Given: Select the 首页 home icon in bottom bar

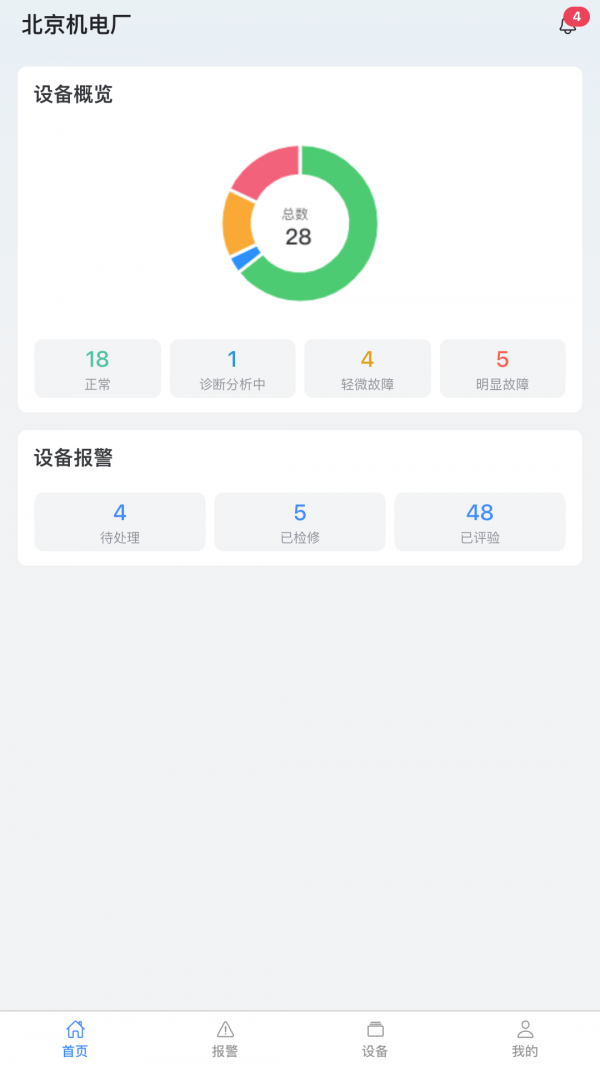Looking at the screenshot, I should pyautogui.click(x=73, y=1027).
